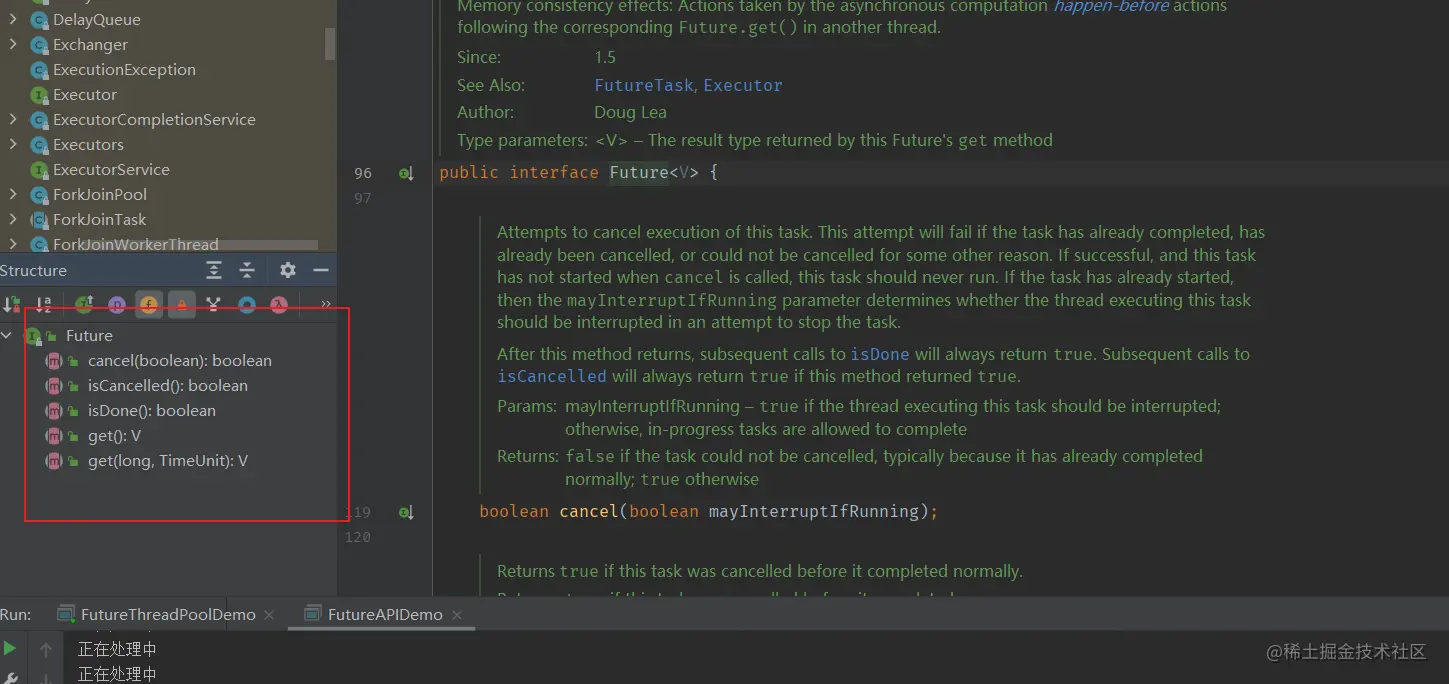Select isCancelled(): boolean in Structure
This screenshot has width=1449, height=684.
pyautogui.click(x=168, y=386)
